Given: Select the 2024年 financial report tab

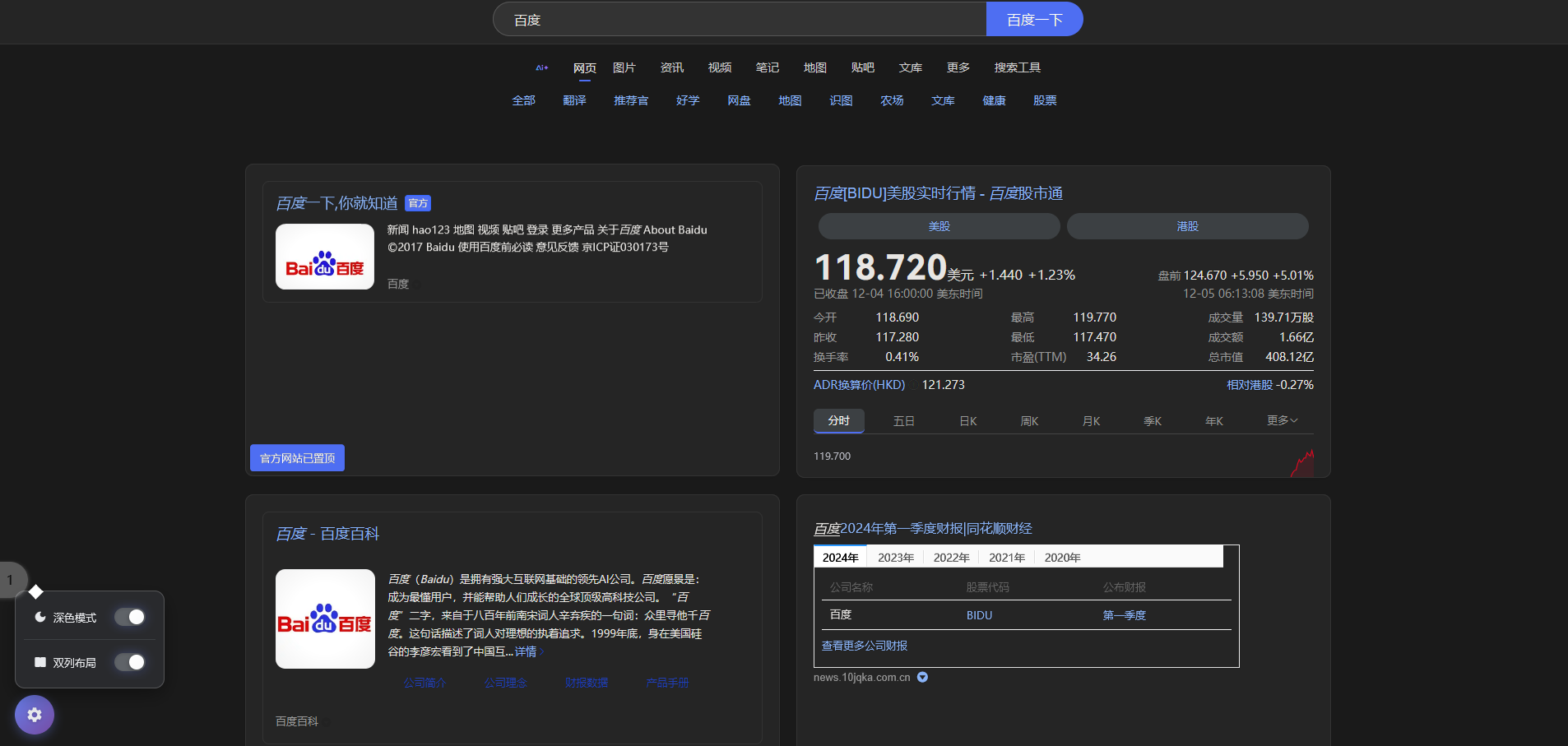Looking at the screenshot, I should coord(840,557).
